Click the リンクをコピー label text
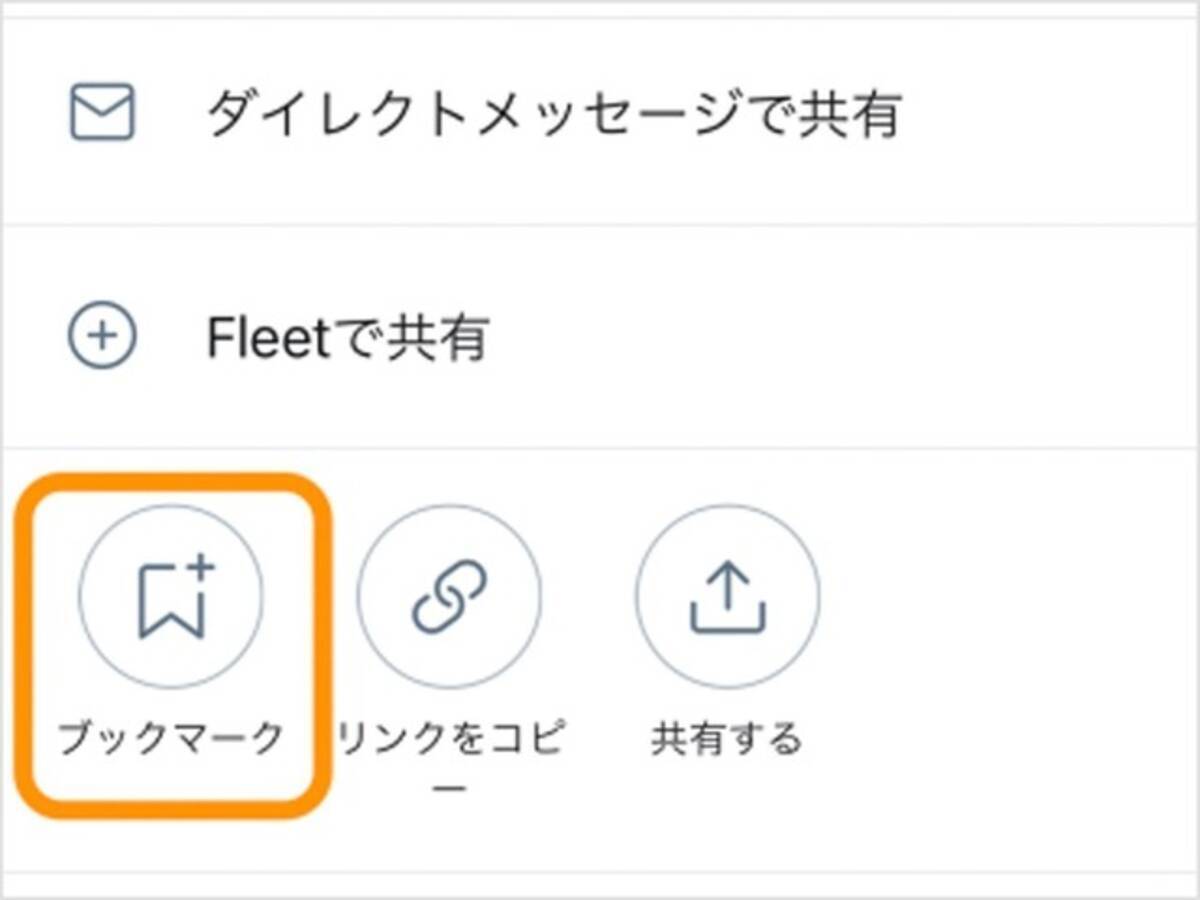Screen dimensions: 1200x900 (x=452, y=740)
